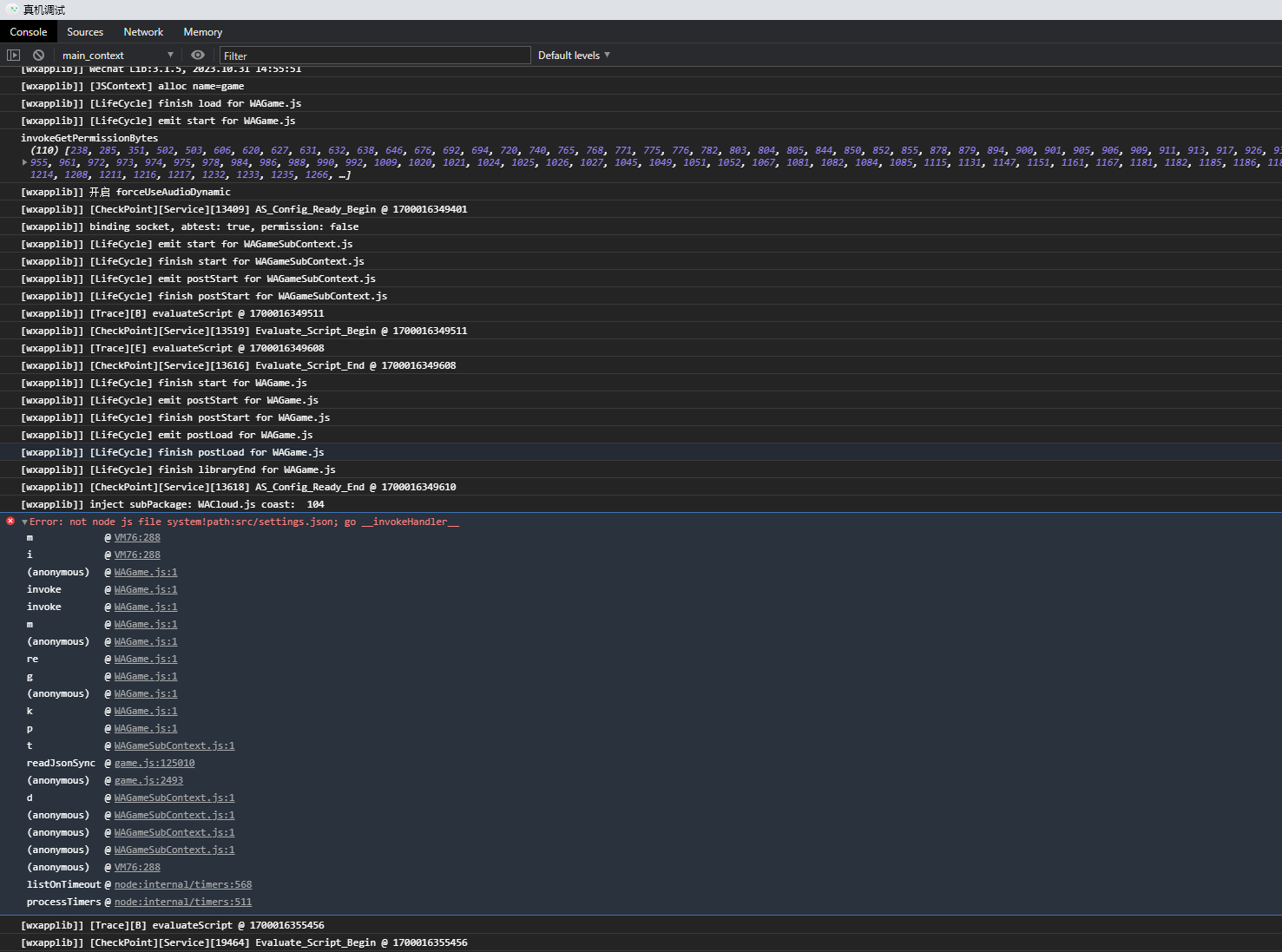Open the node:internal/timers:568 link
This screenshot has width=1282, height=952.
183,884
